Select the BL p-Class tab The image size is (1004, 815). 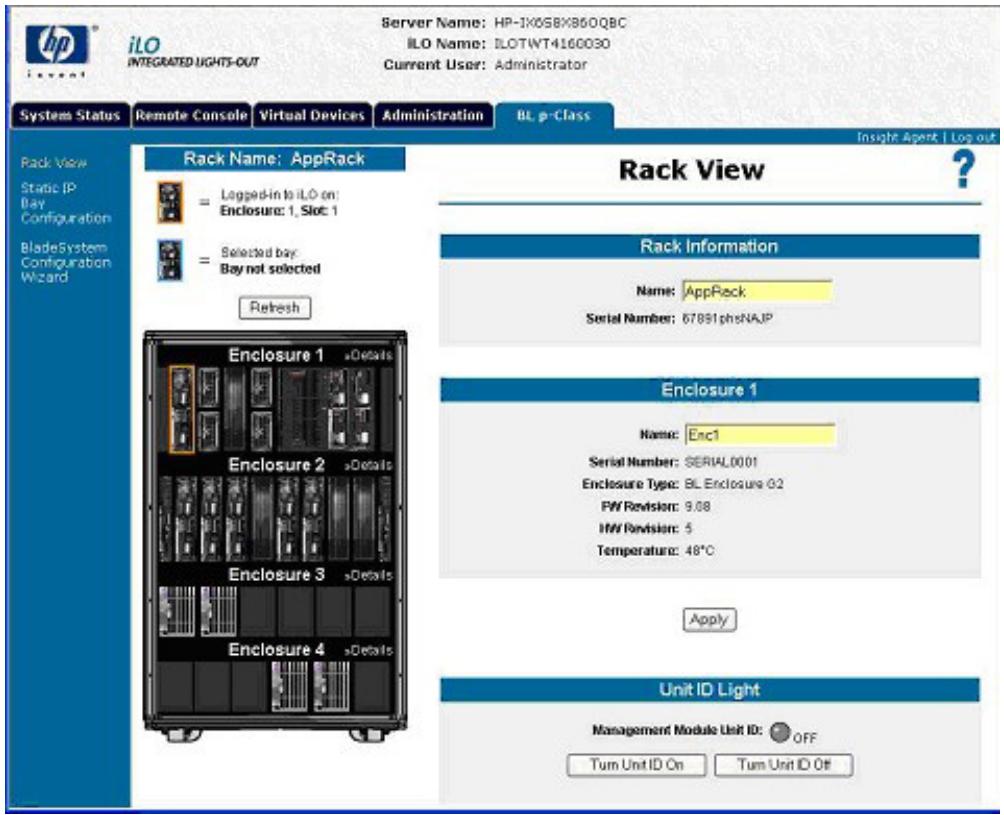coord(553,116)
